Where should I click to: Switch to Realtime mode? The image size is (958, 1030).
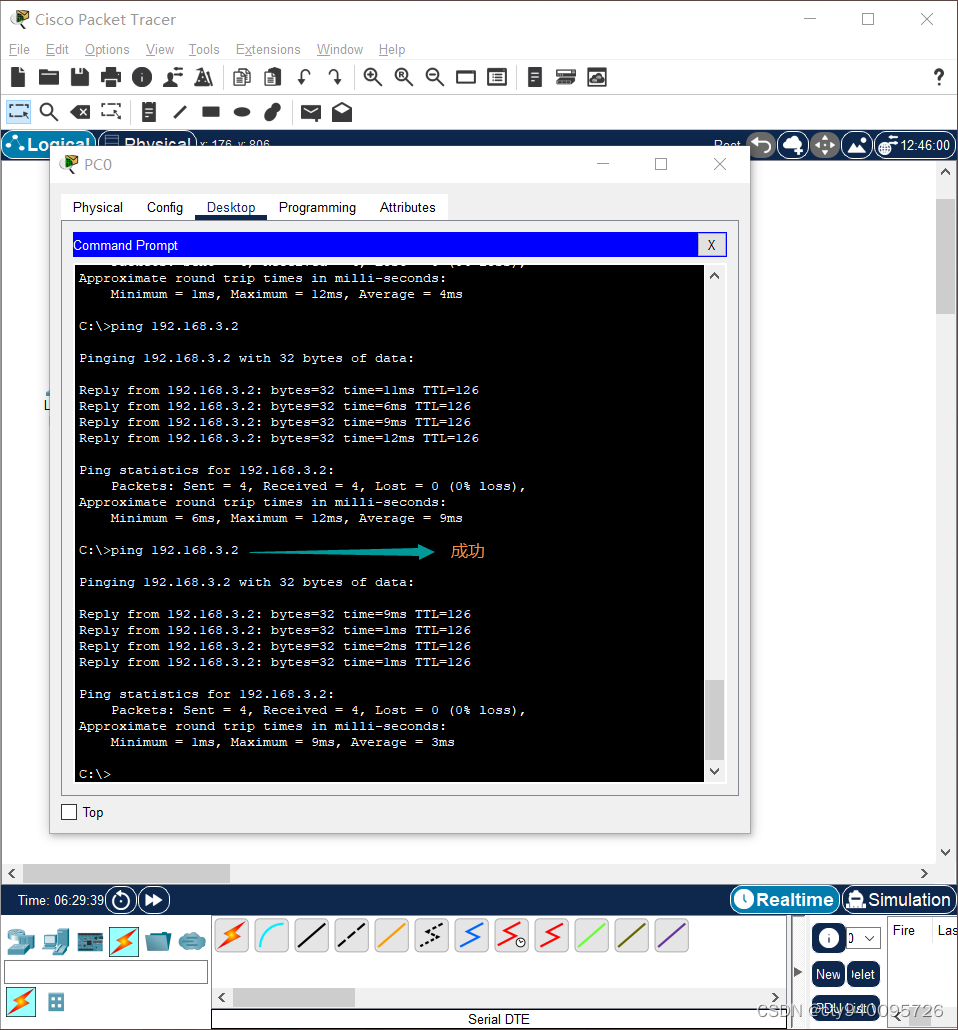(x=785, y=899)
